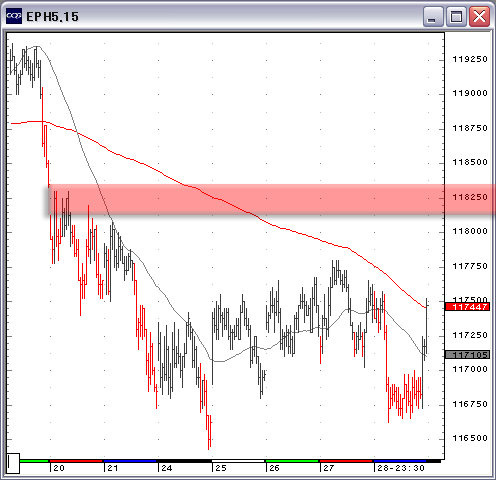The image size is (496, 480).
Task: Minimize the EPH5,15 chart window
Action: 433,16
